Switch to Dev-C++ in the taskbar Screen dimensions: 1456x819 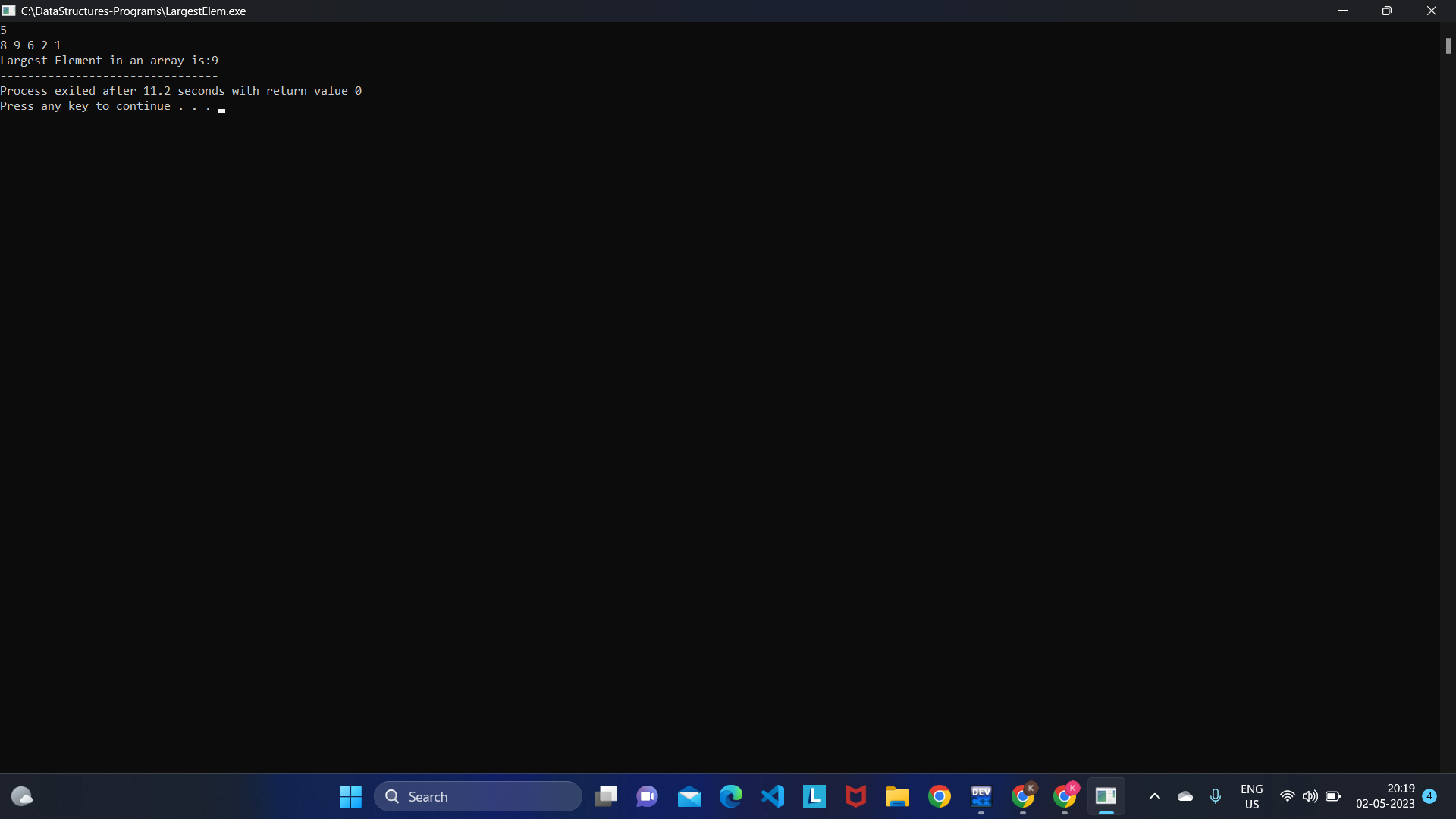[981, 796]
